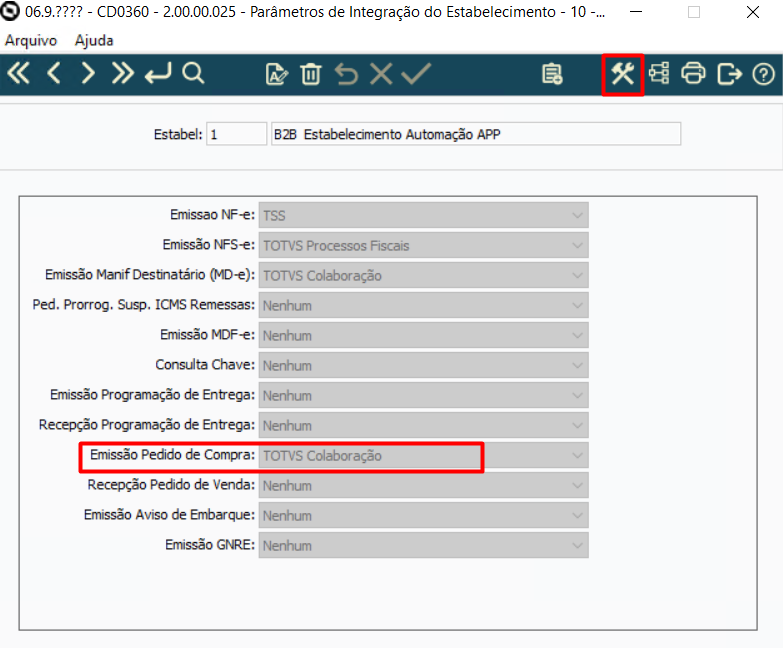Go to the next record

(88, 74)
